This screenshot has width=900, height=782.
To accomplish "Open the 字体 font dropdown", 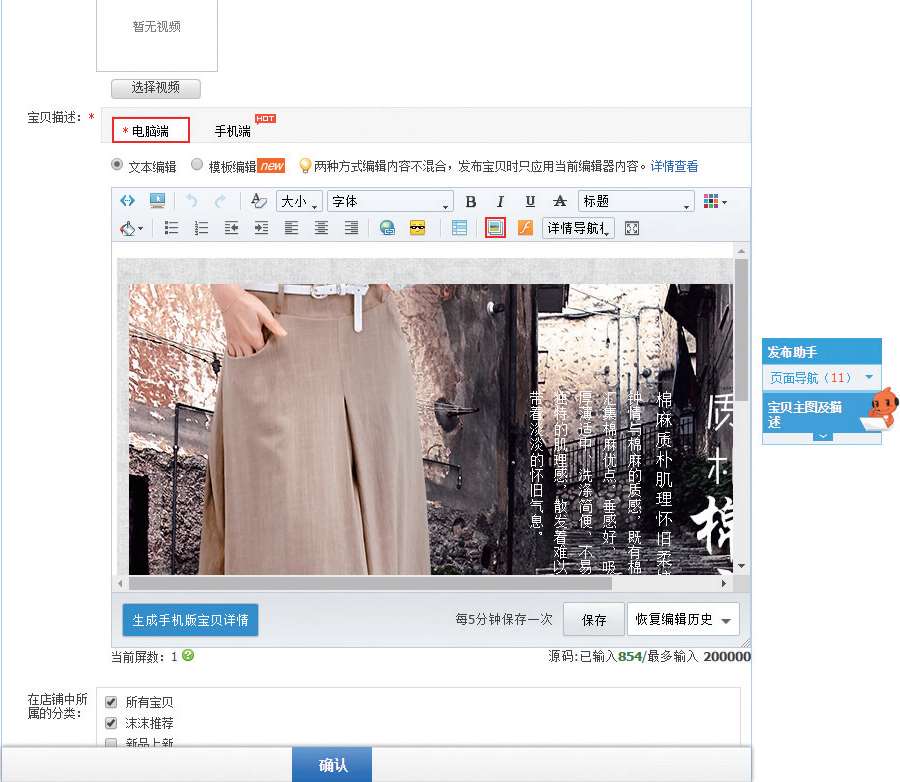I will coord(390,202).
